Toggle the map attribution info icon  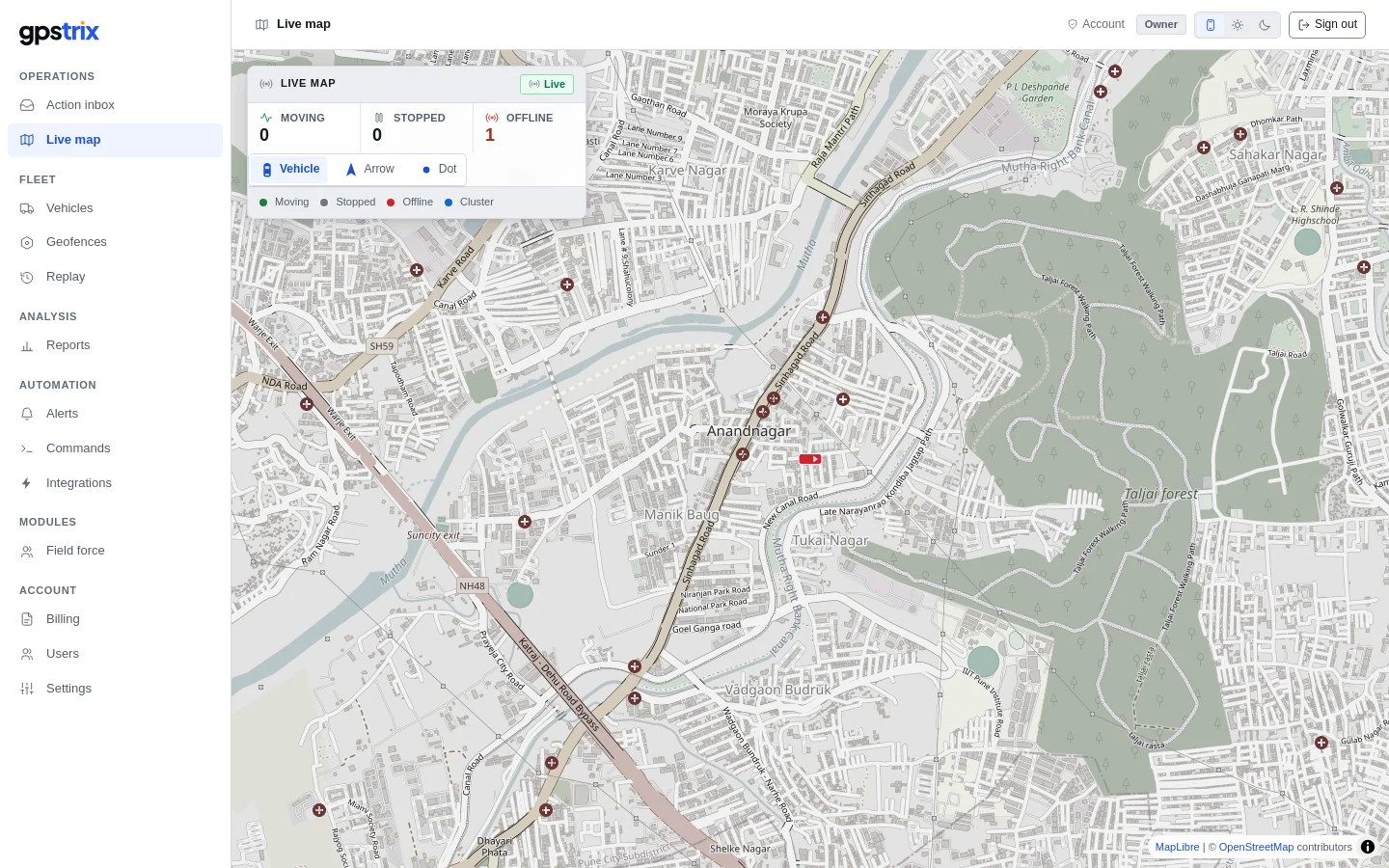point(1368,847)
